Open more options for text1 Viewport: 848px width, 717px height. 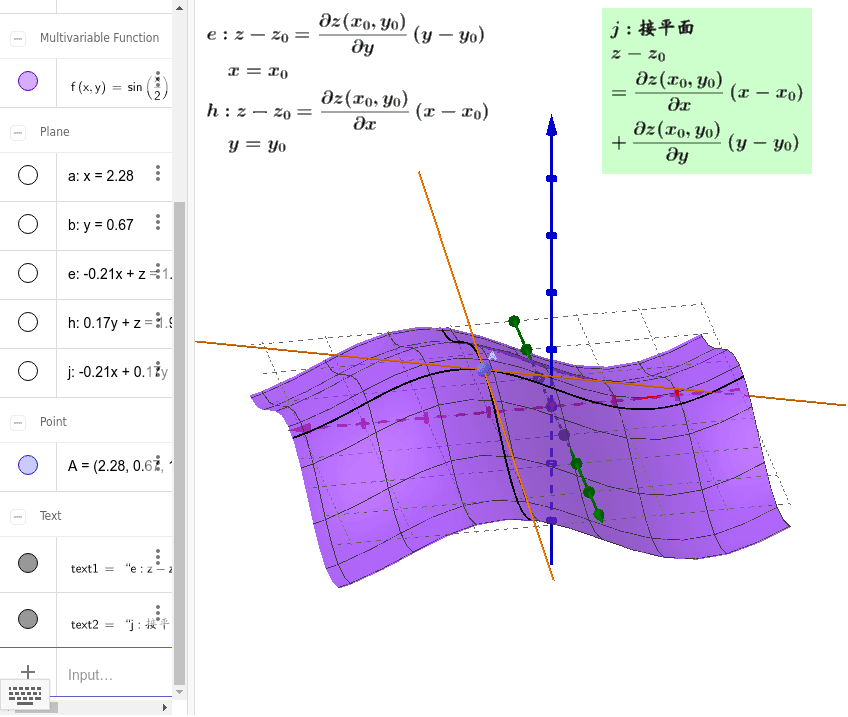pyautogui.click(x=157, y=558)
